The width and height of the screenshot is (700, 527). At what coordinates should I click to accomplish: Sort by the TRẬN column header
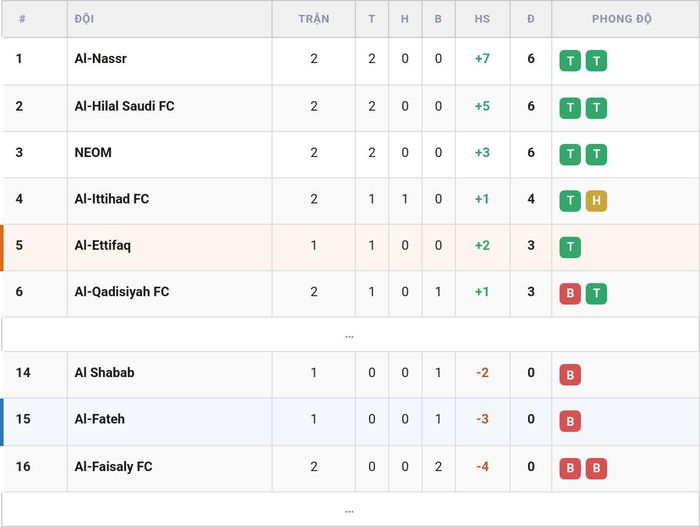[314, 19]
